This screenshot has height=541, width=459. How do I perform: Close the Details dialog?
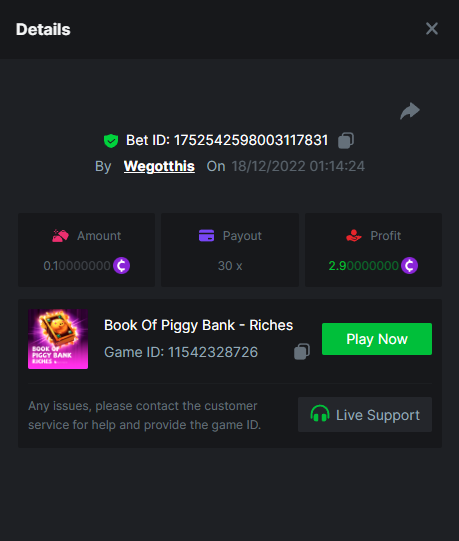(432, 29)
